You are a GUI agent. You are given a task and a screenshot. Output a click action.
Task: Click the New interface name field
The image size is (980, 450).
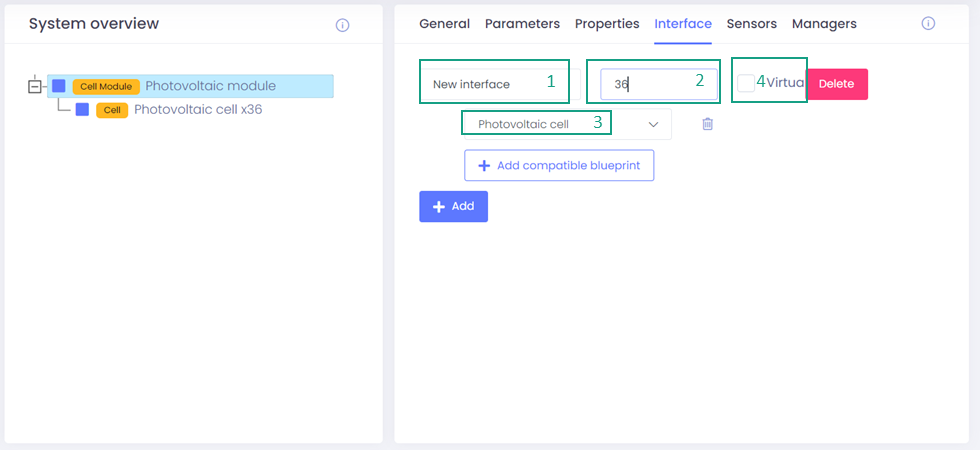494,84
